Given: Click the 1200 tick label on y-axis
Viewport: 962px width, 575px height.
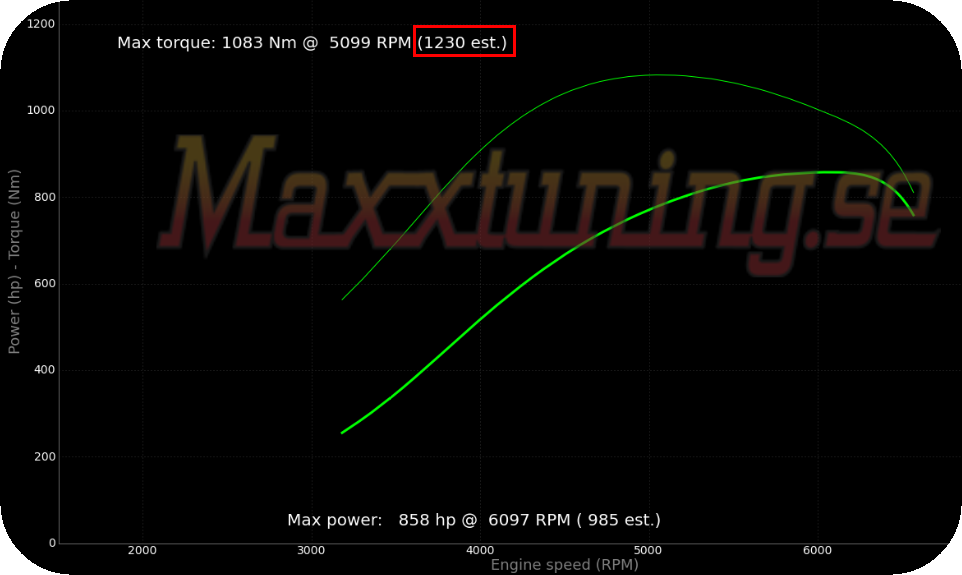Looking at the screenshot, I should [x=40, y=24].
